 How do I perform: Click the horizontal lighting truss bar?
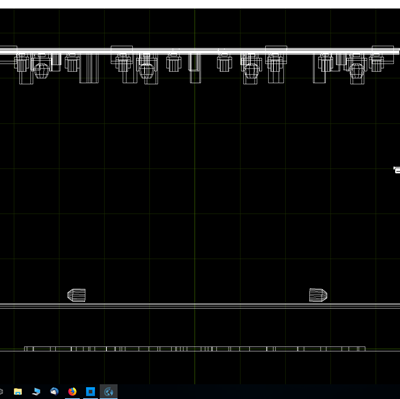200,51
